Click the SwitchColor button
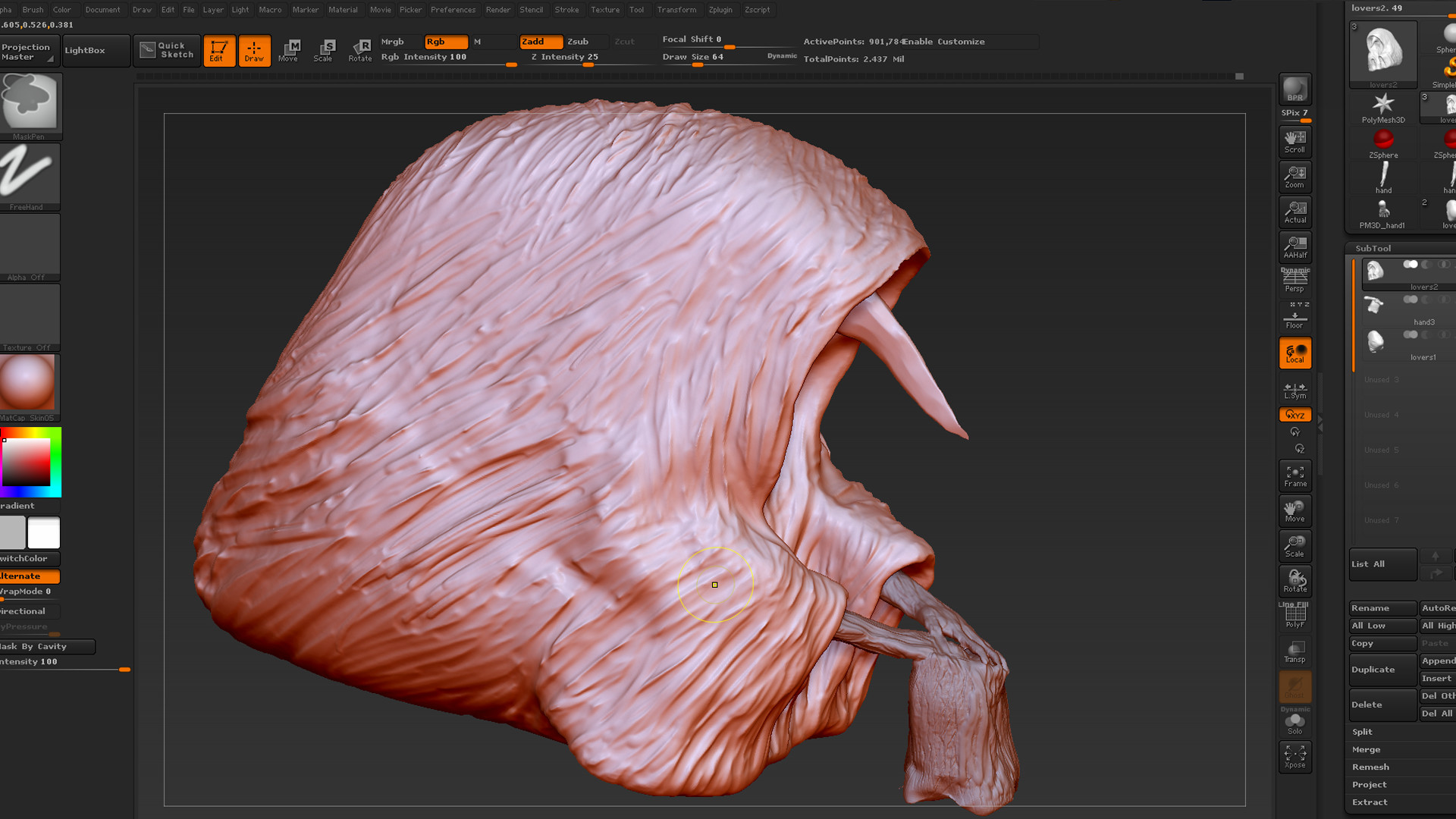 (x=29, y=559)
